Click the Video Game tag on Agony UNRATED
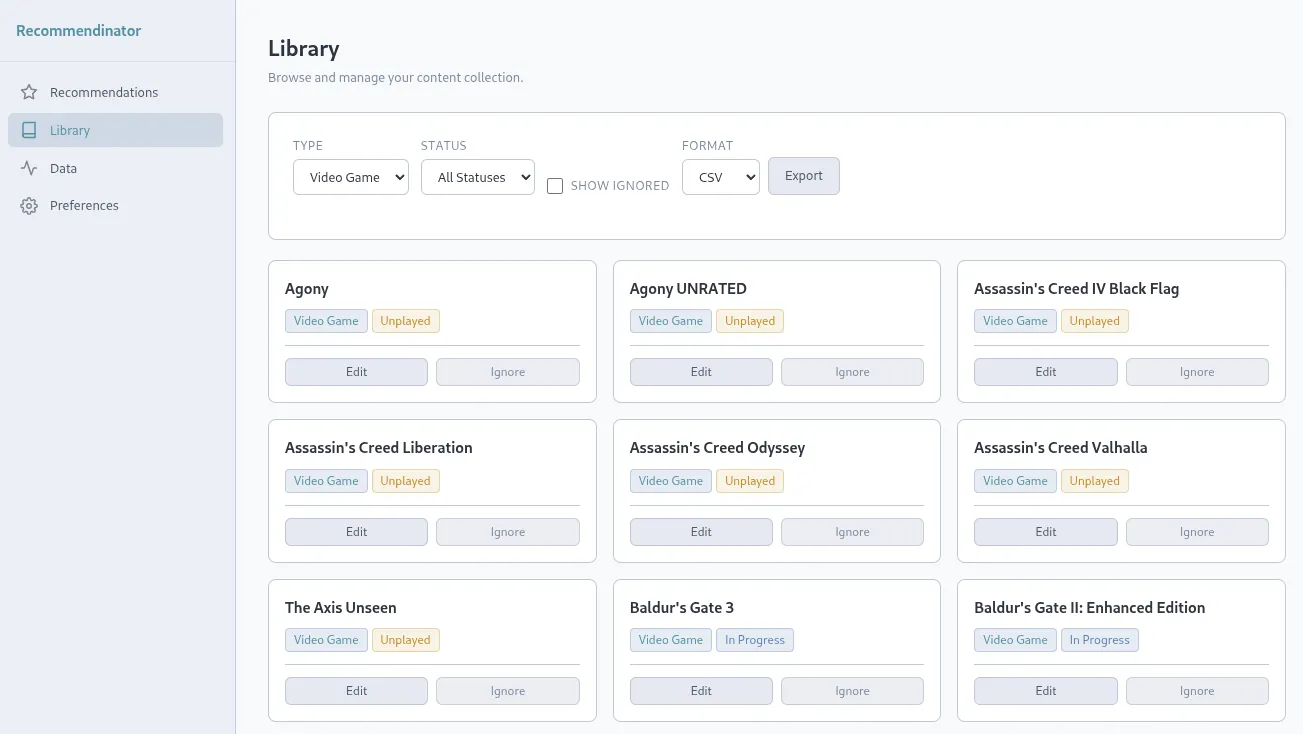The width and height of the screenshot is (1303, 734). (671, 321)
